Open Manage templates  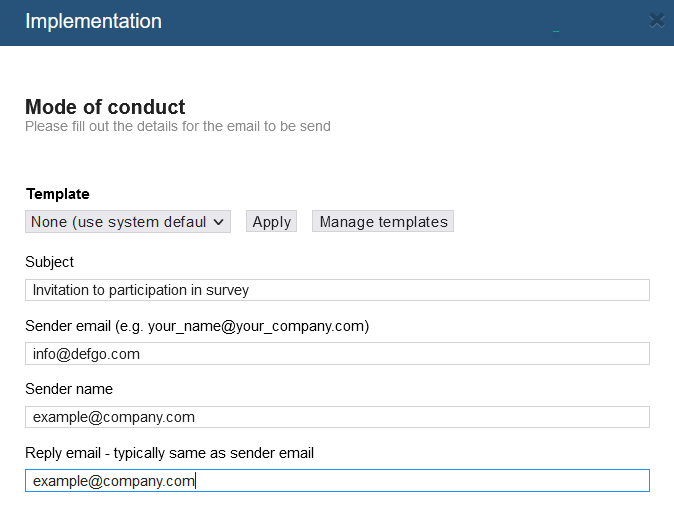[383, 221]
